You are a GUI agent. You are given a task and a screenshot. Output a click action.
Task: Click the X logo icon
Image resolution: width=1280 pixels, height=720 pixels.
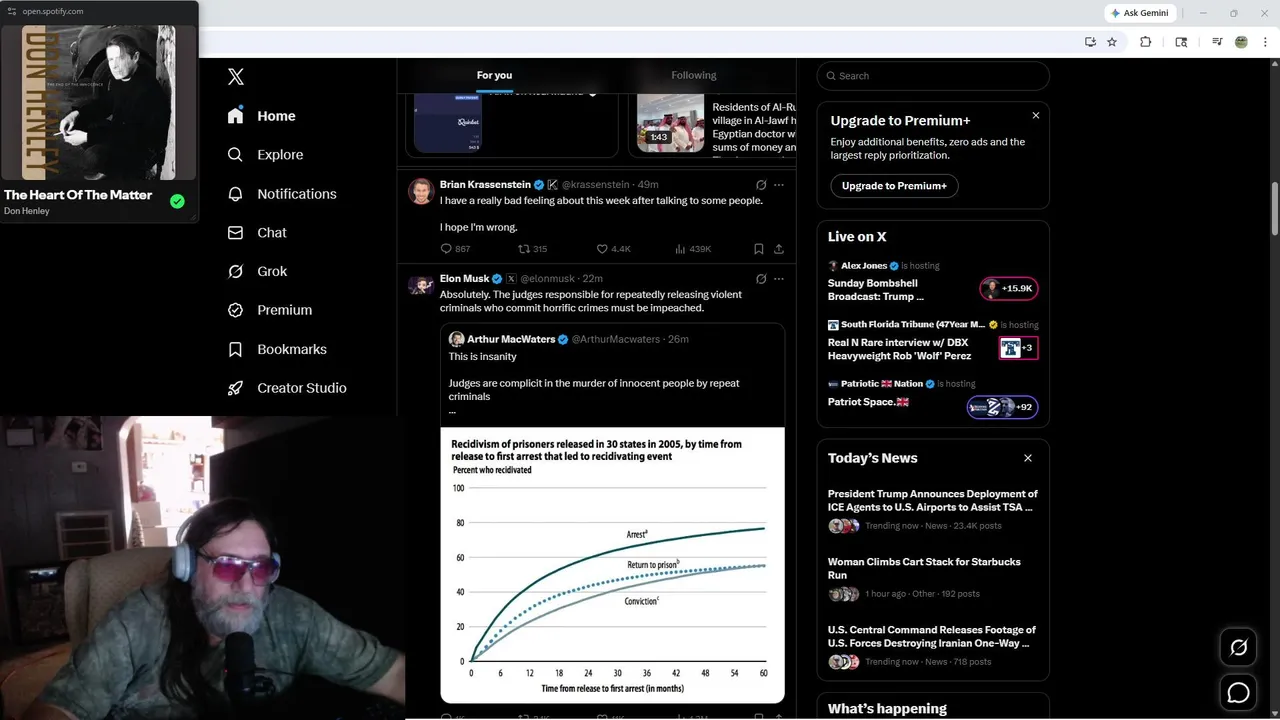236,77
